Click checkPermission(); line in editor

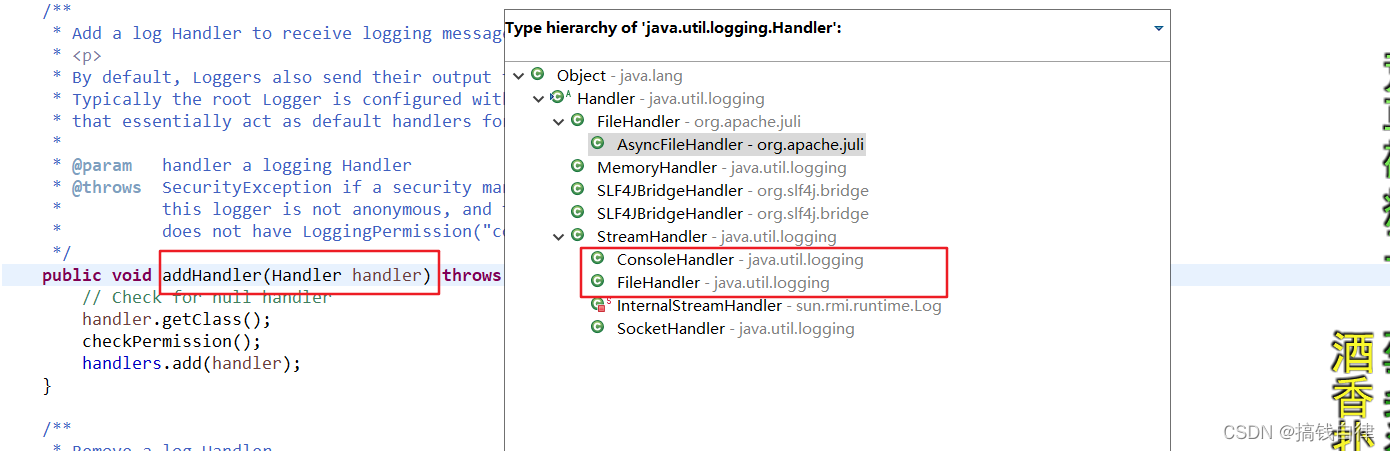[x=171, y=342]
